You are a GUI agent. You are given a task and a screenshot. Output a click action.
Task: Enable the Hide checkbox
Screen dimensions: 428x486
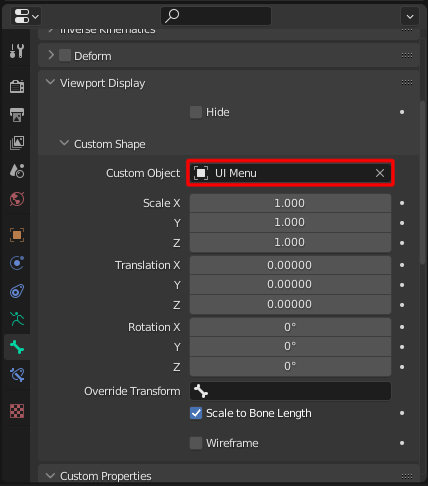click(x=196, y=112)
